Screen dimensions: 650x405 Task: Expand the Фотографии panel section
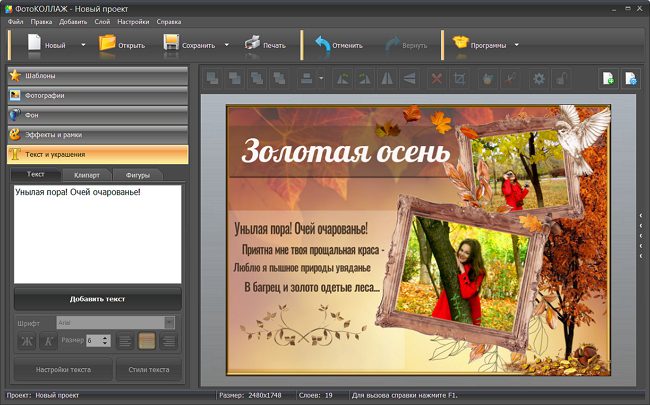[x=98, y=95]
